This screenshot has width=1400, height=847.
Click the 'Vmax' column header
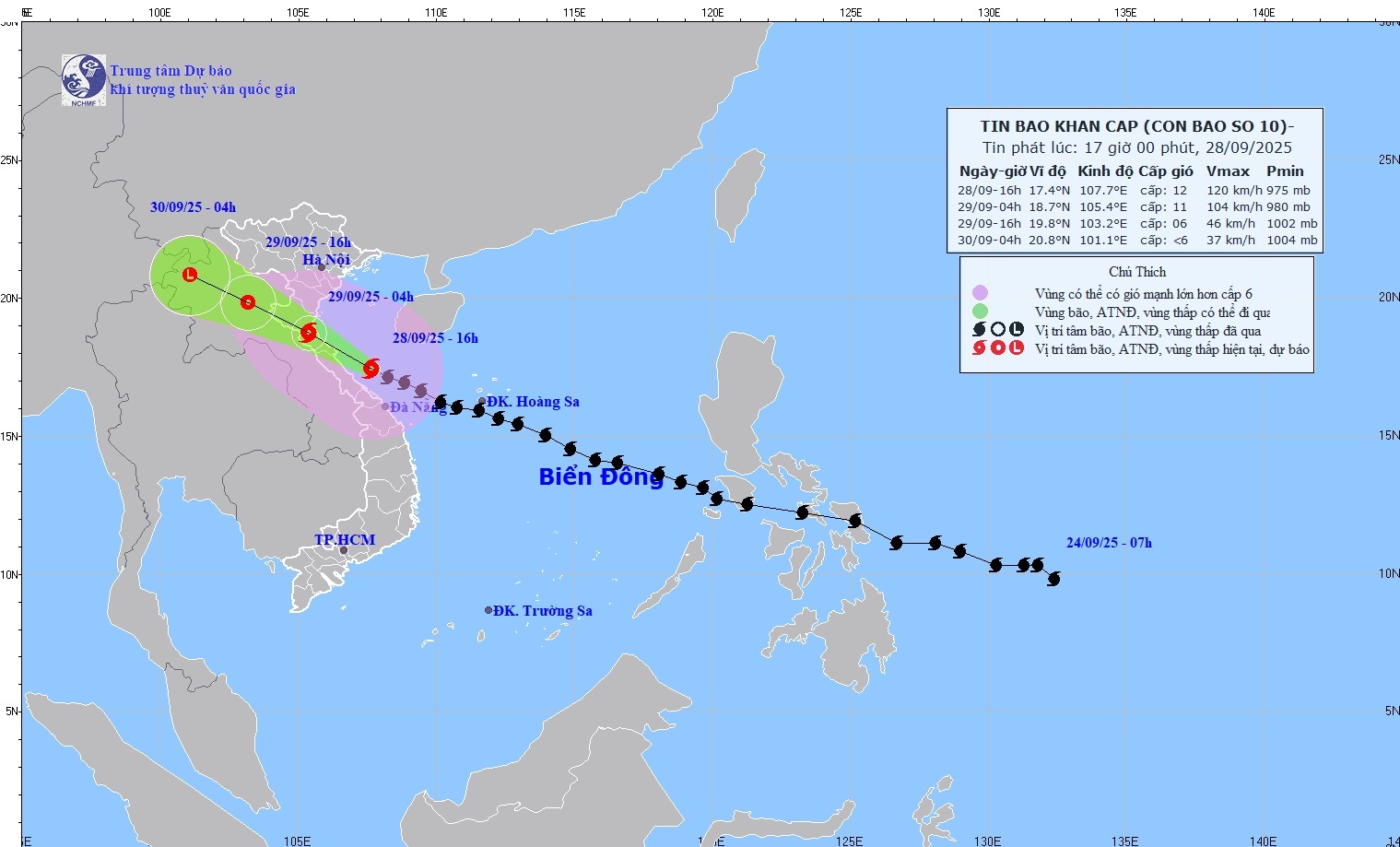point(1228,171)
